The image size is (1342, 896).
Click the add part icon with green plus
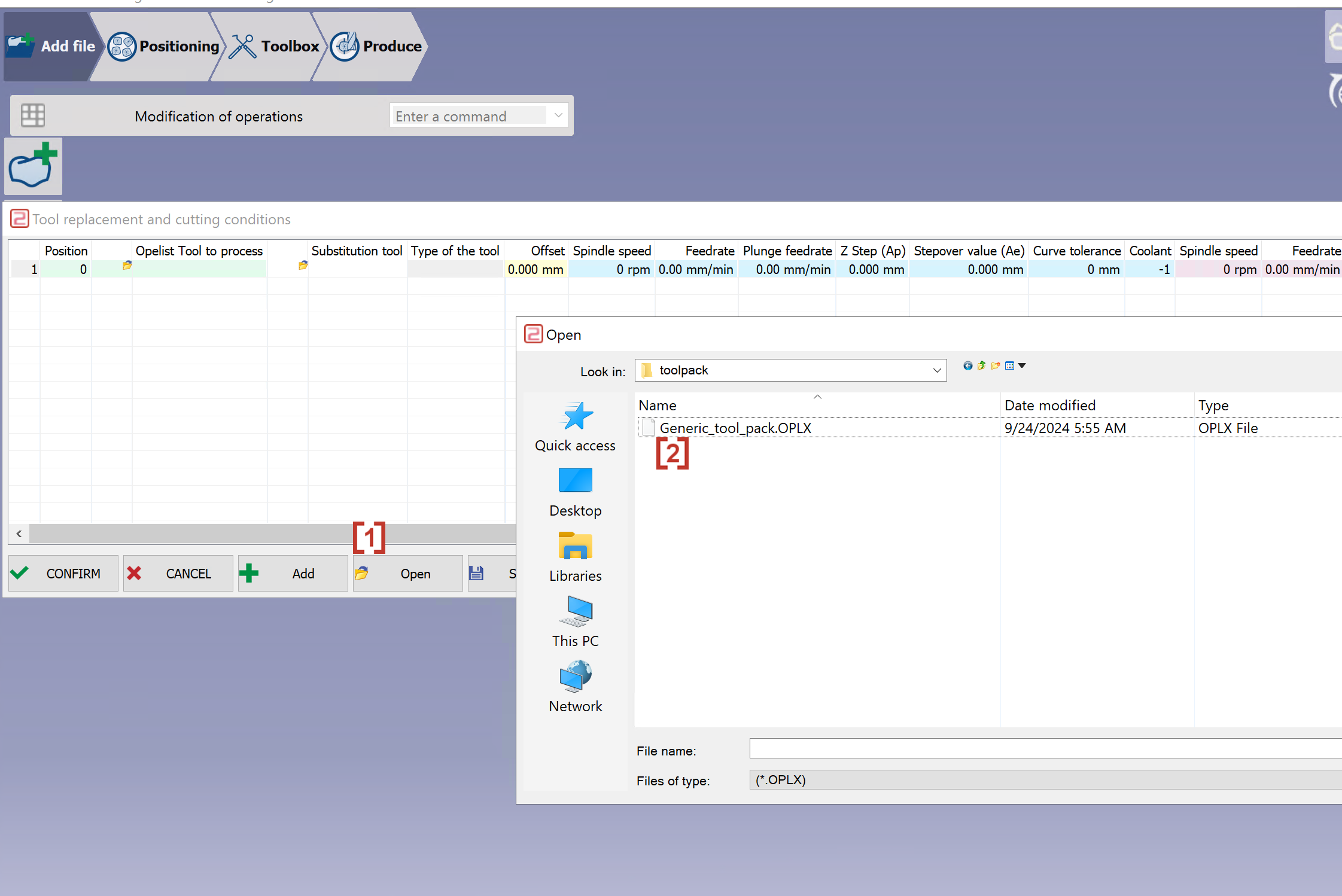(33, 166)
